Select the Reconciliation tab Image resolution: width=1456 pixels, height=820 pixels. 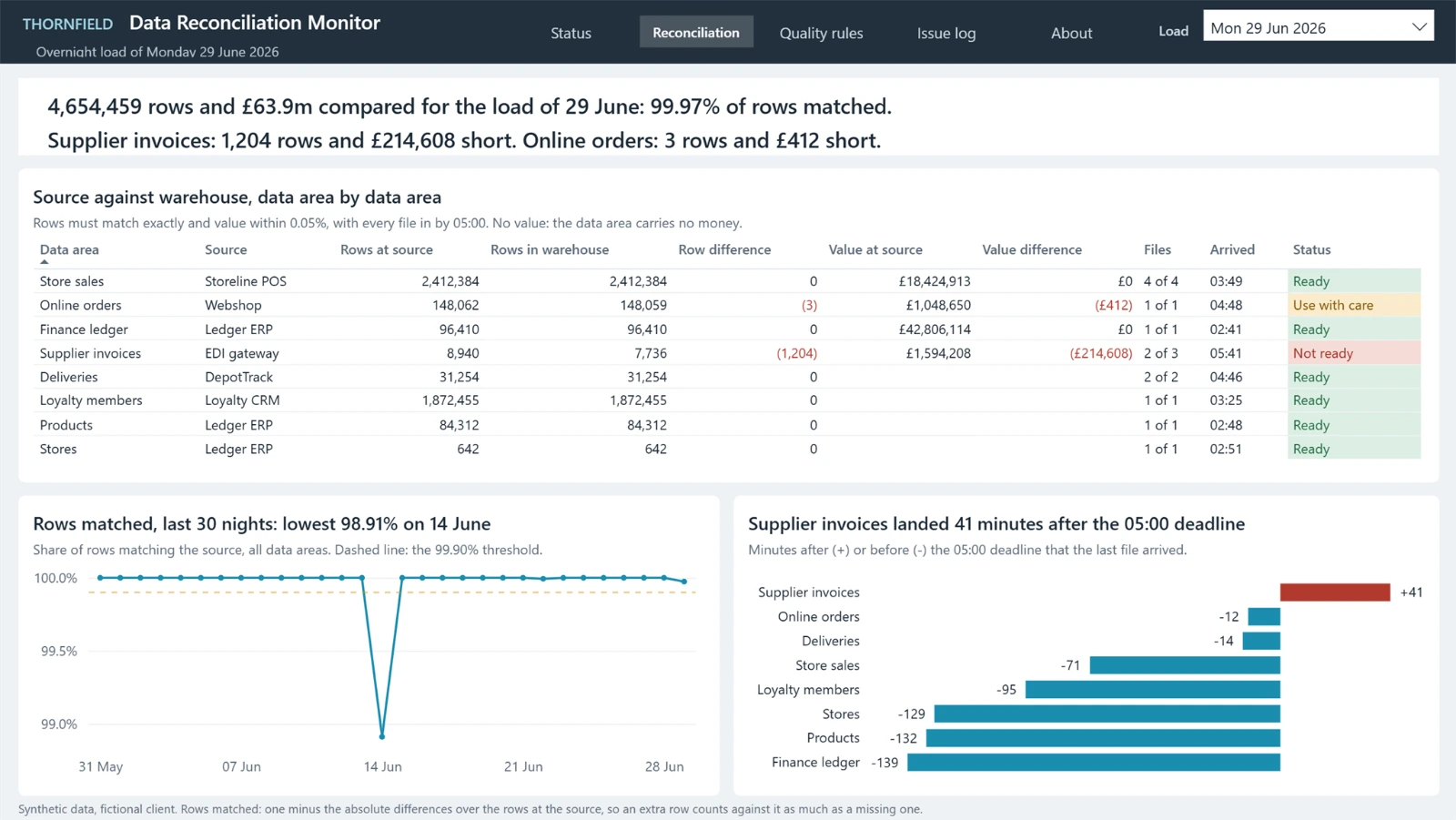[696, 33]
